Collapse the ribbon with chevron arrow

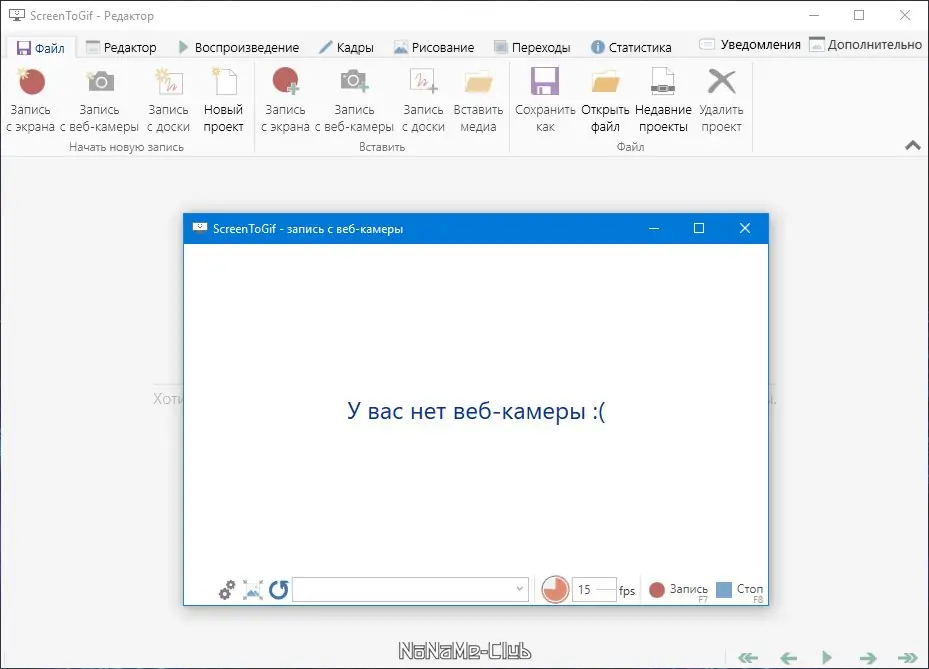point(913,145)
